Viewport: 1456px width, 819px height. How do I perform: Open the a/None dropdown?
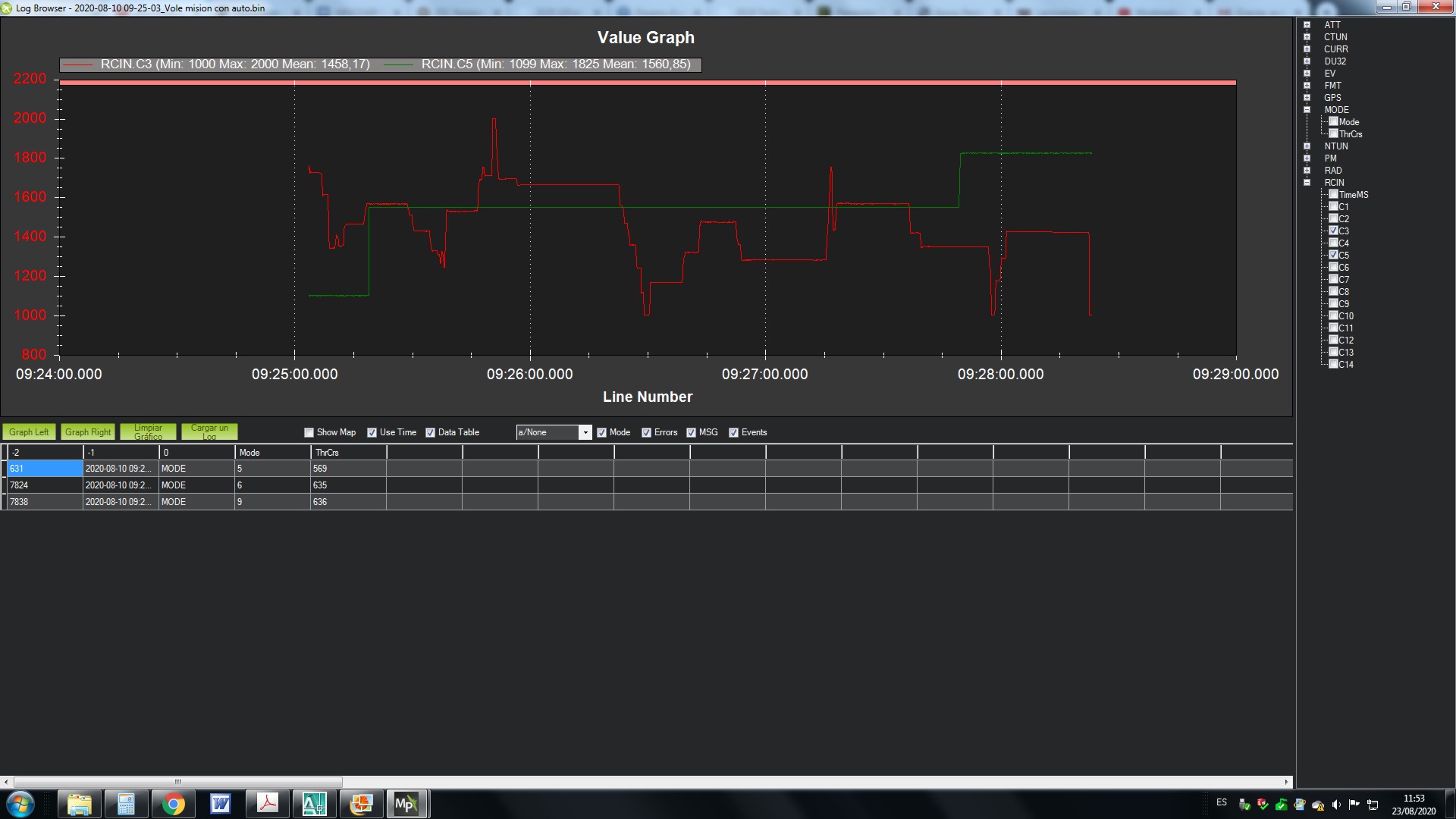(585, 432)
